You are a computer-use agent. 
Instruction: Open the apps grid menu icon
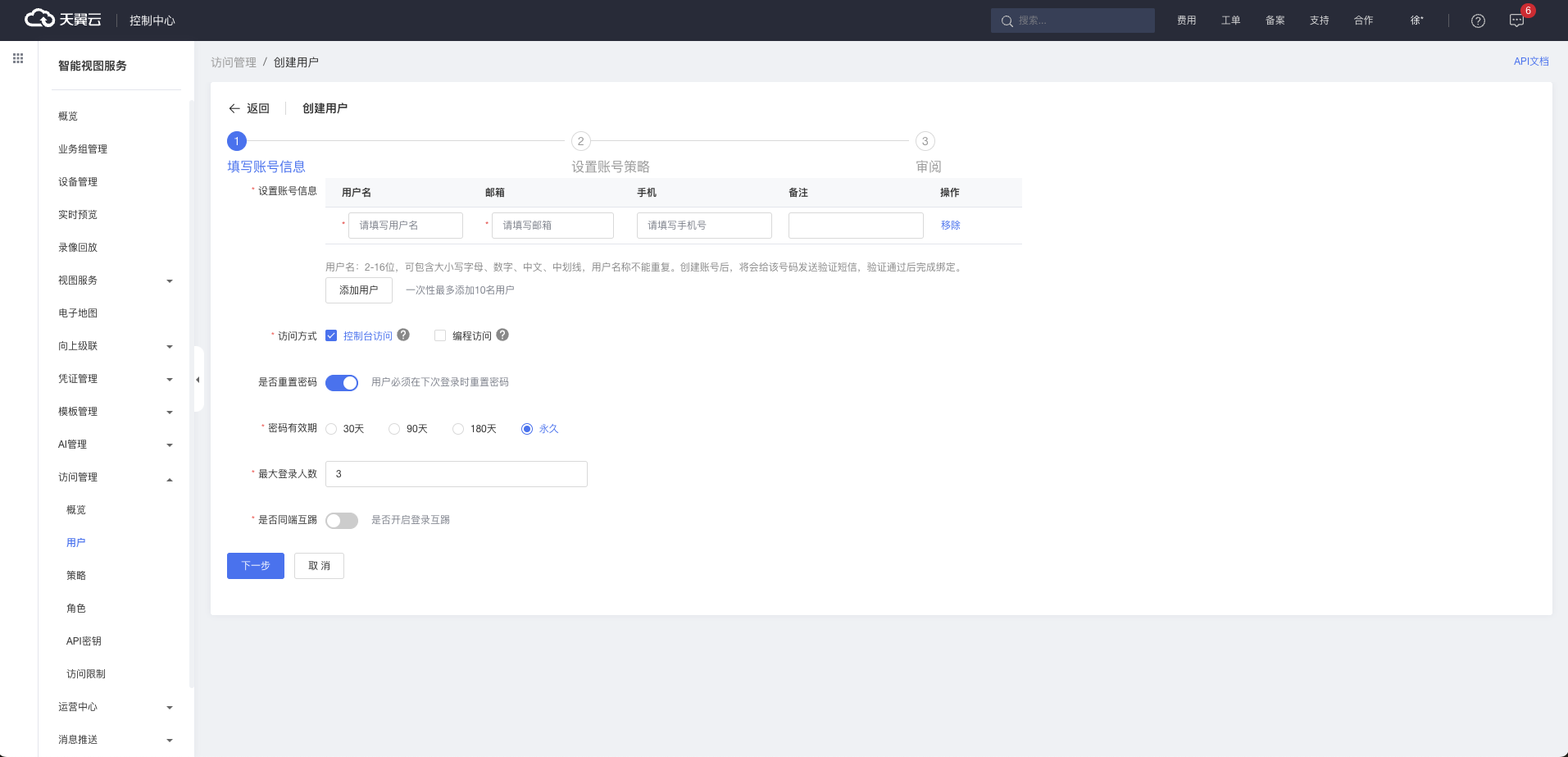(18, 58)
